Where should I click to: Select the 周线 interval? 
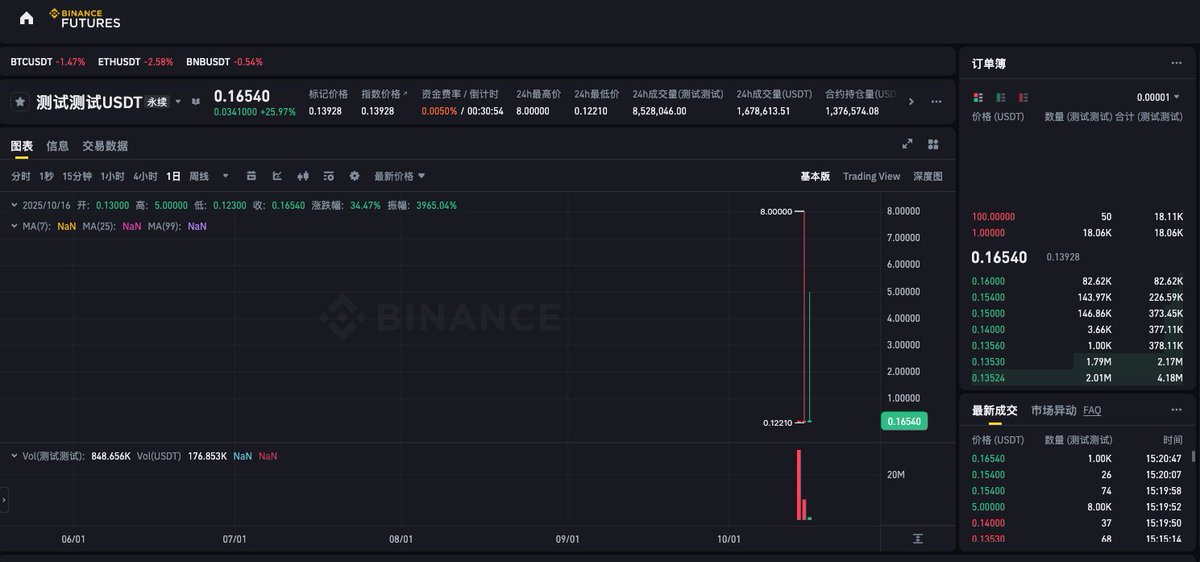pyautogui.click(x=199, y=176)
